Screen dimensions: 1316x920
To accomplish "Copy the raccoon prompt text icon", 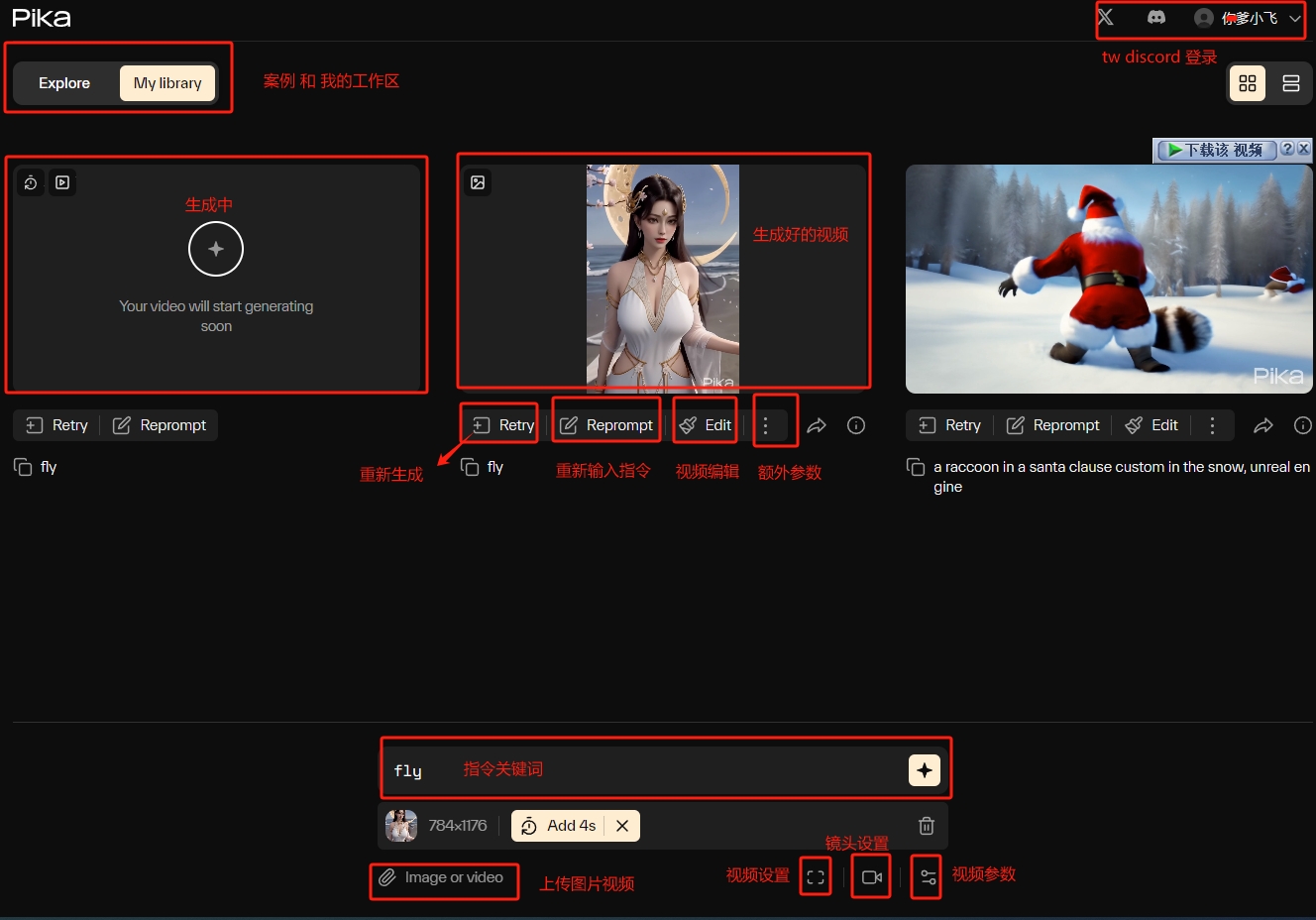I will click(x=916, y=467).
